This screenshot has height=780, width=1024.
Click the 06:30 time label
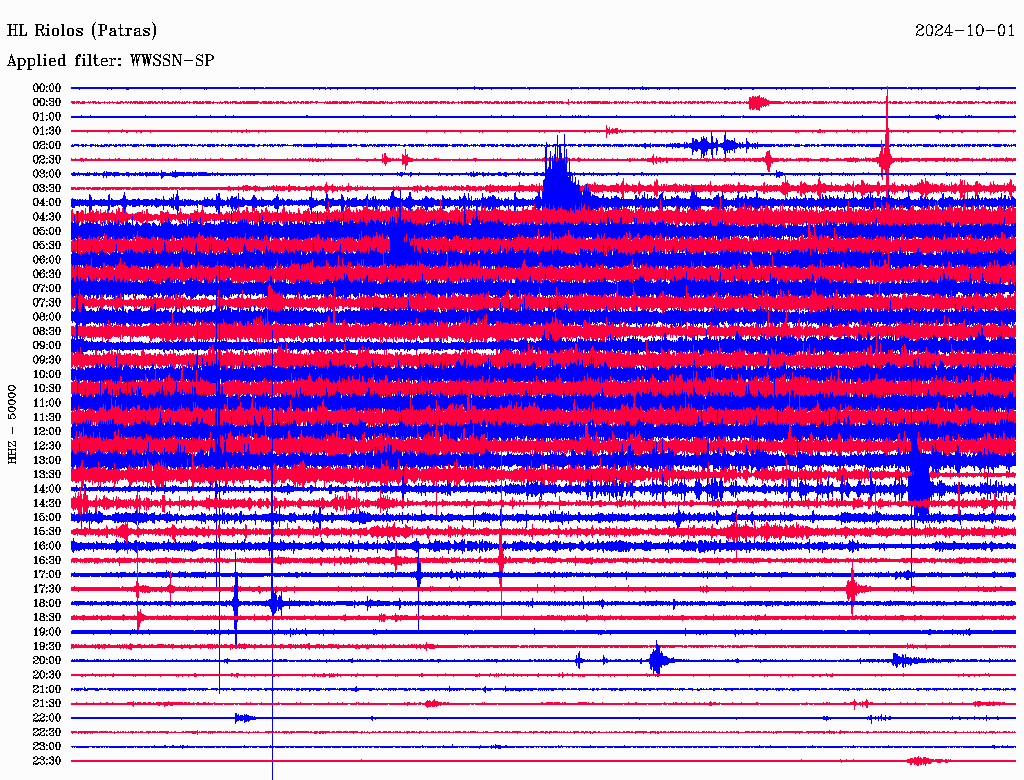point(47,274)
